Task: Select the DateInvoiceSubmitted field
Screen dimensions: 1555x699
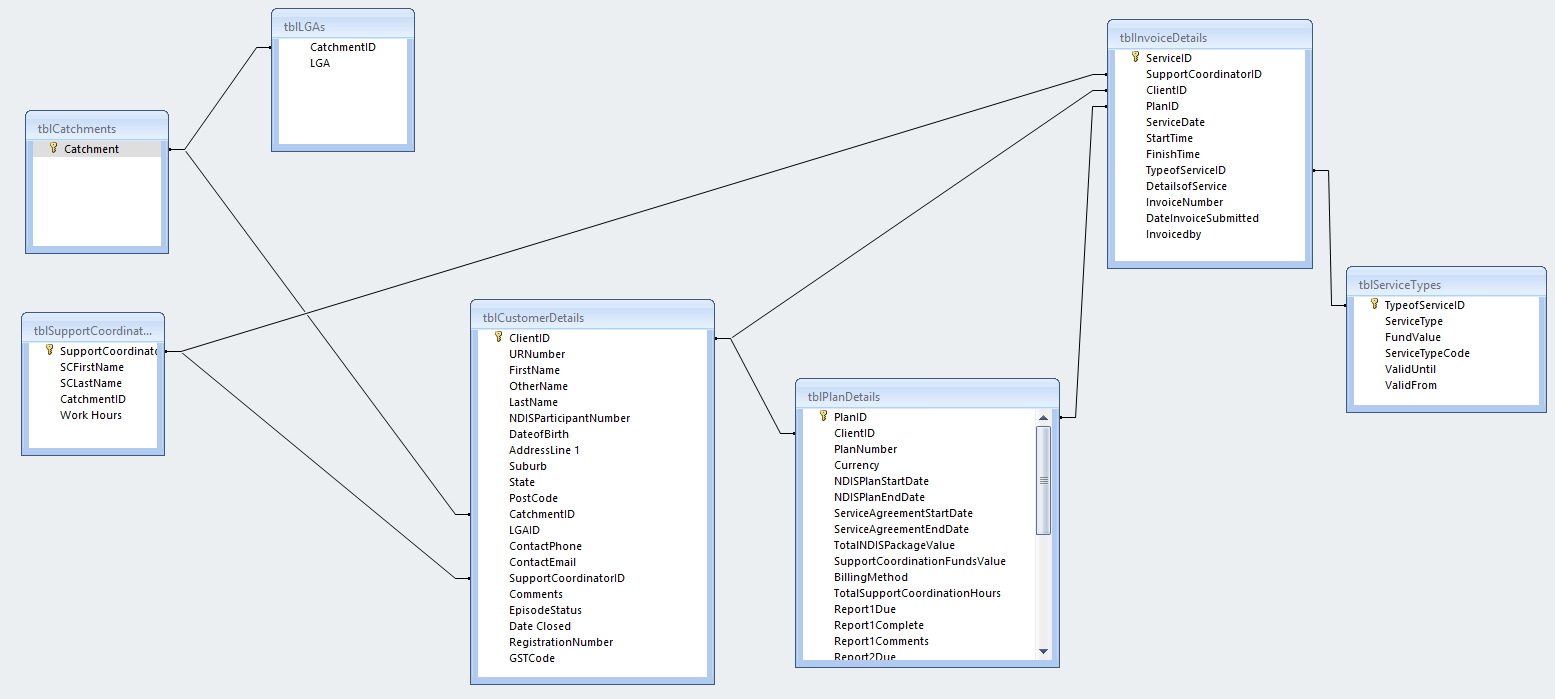Action: [x=1202, y=218]
